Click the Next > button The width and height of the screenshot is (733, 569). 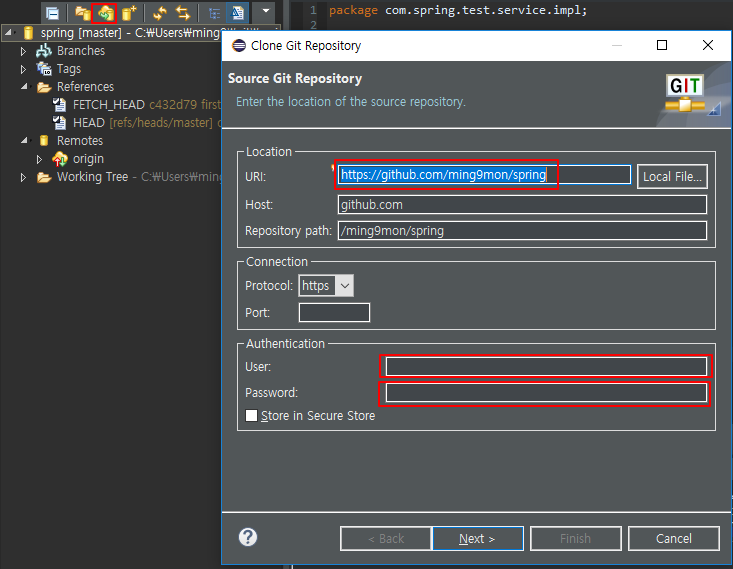point(478,538)
